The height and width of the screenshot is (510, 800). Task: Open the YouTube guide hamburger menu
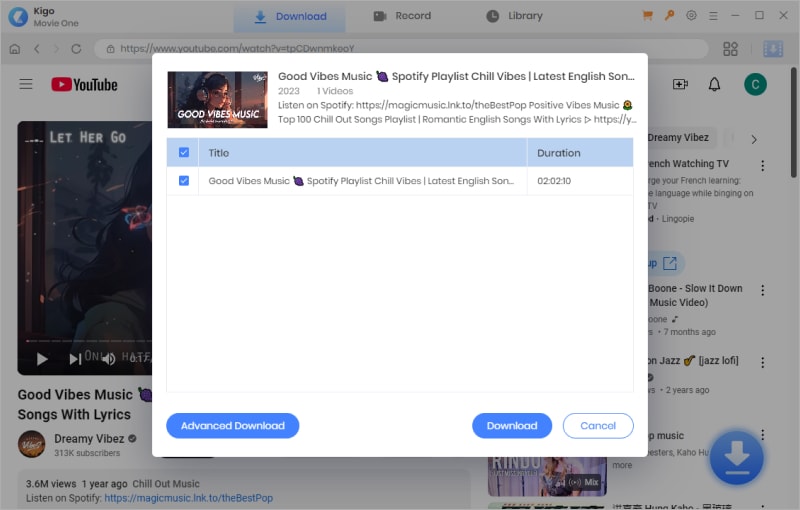26,84
